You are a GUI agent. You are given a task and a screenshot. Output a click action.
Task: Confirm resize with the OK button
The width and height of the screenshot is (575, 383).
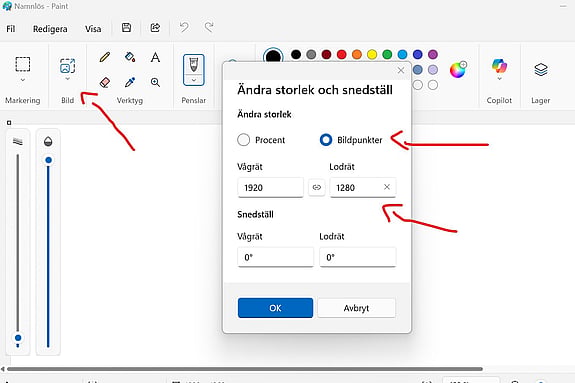(275, 308)
